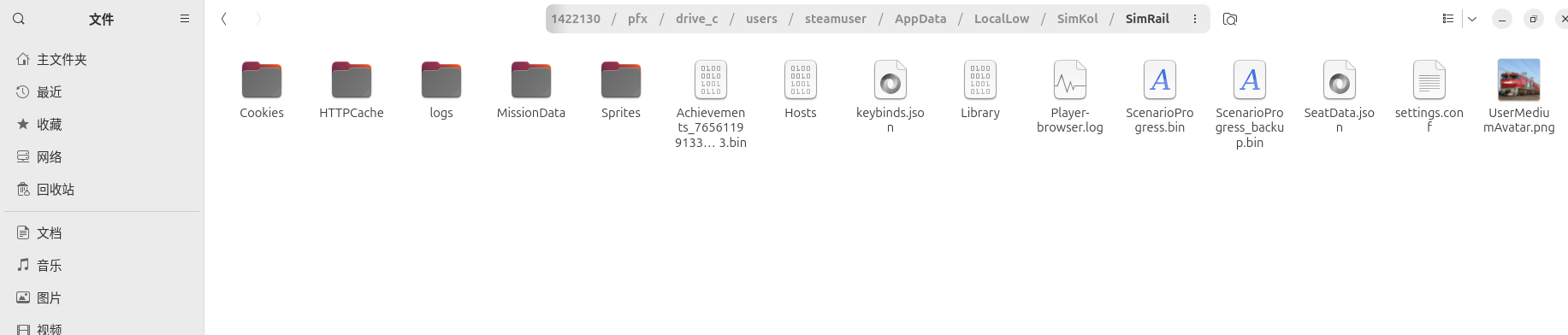Click the search folder icon beside path bar
The image size is (1568, 335).
1230,19
